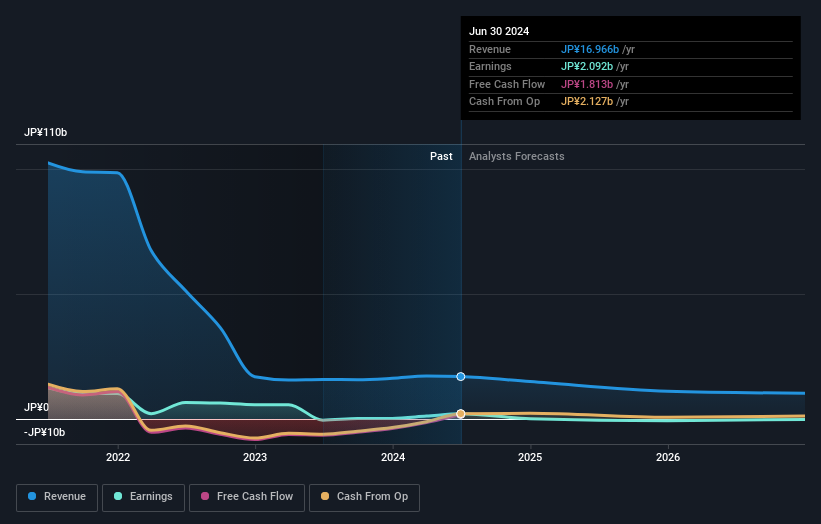Click the pink Free Cash Flow legend dot
This screenshot has height=524, width=821.
pyautogui.click(x=205, y=496)
